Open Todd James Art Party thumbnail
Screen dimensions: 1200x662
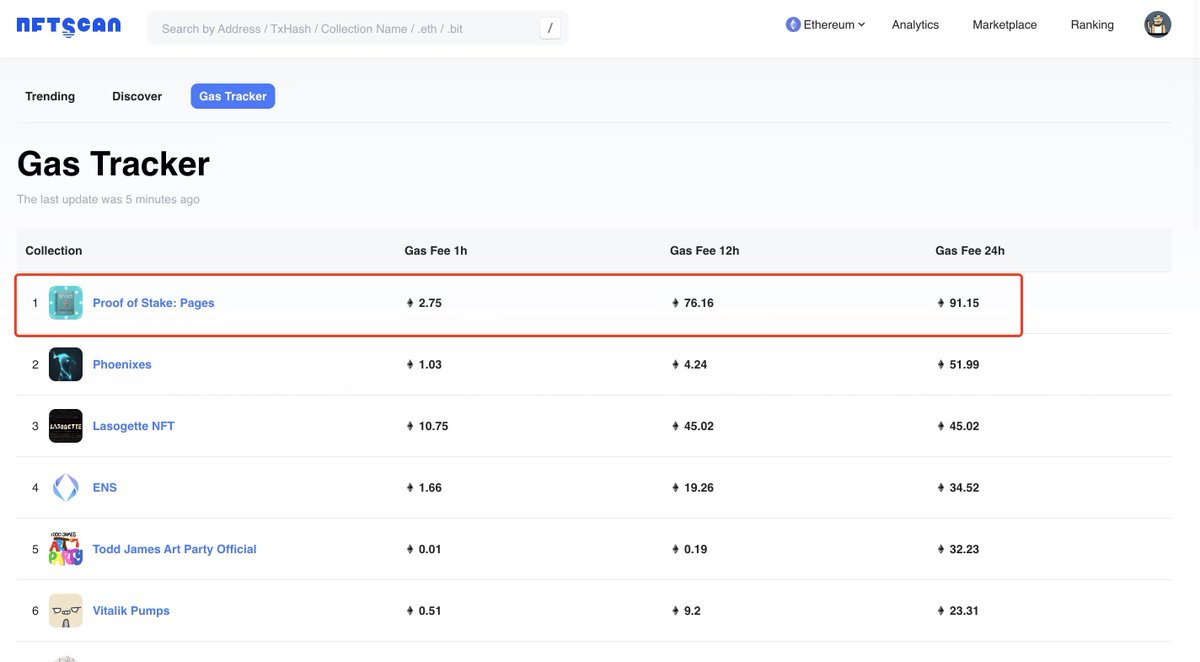[x=66, y=549]
